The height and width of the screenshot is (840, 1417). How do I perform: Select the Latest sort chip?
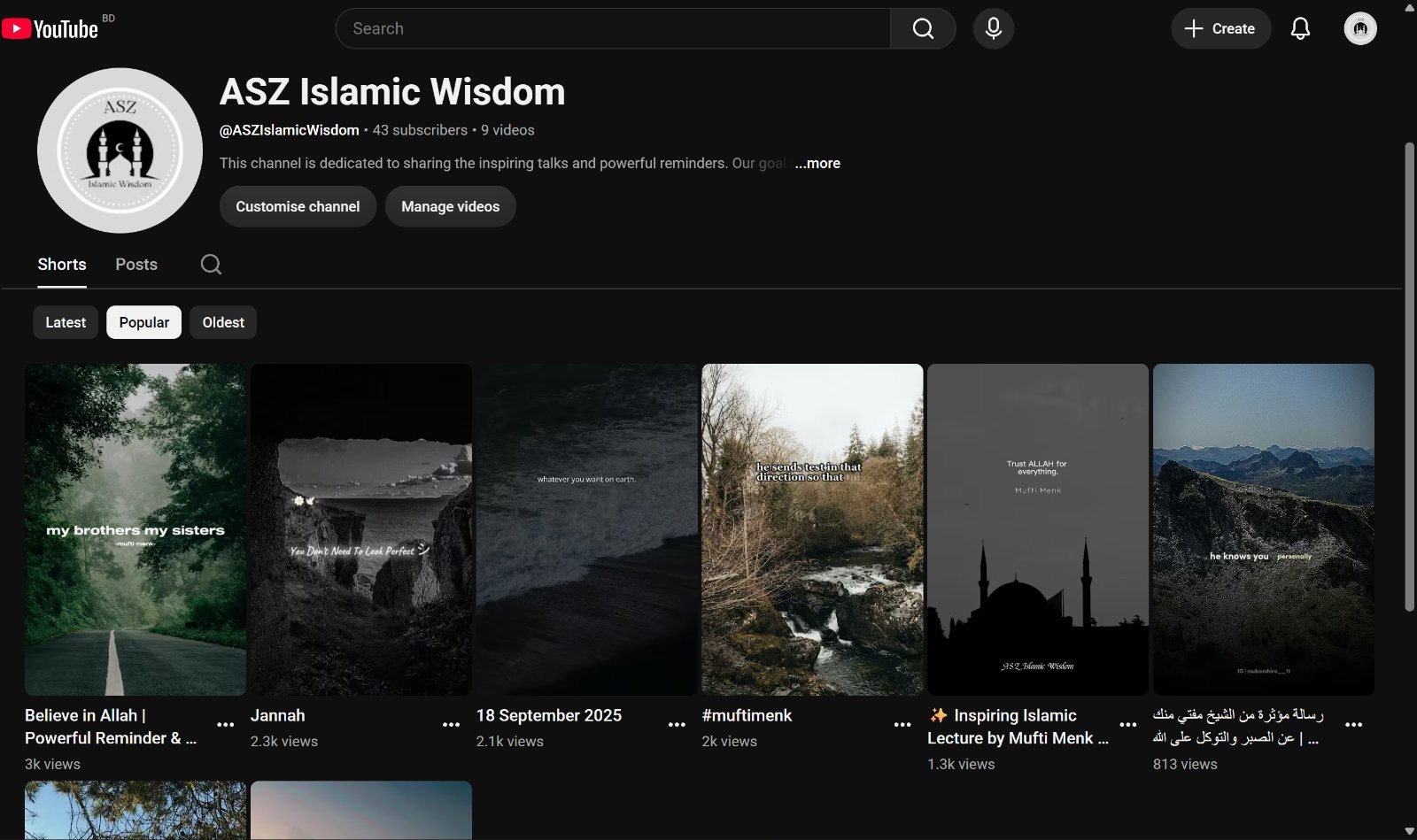(x=66, y=322)
